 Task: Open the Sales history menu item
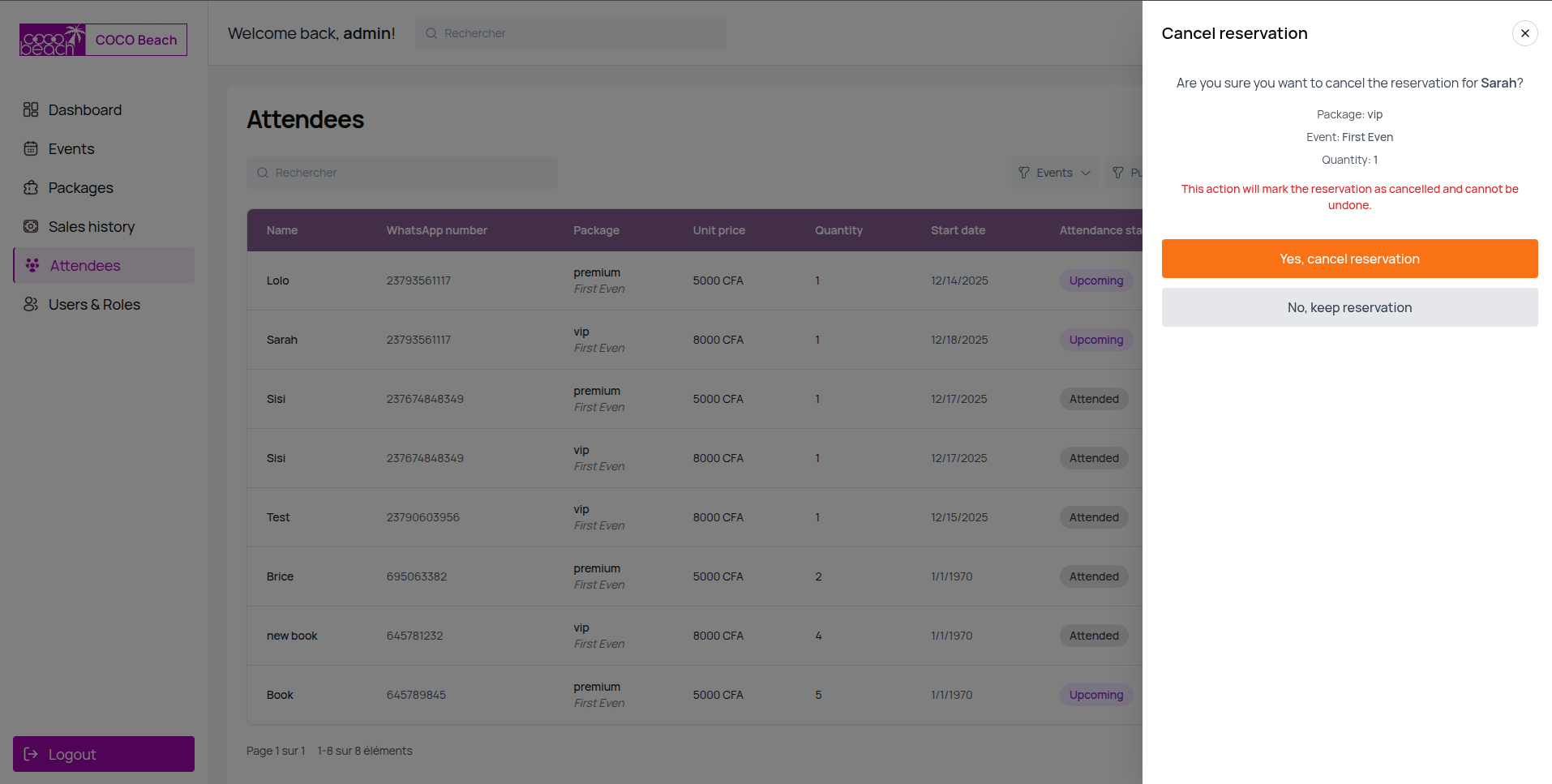point(92,226)
